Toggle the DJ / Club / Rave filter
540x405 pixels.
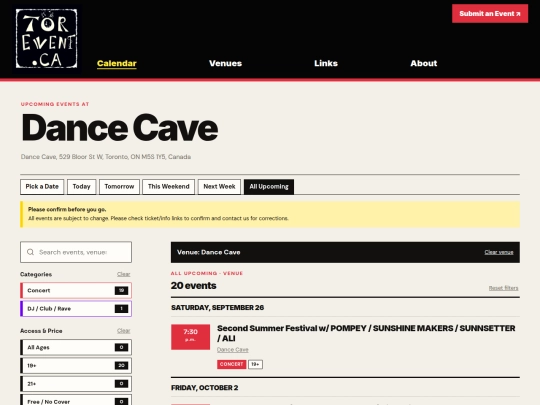click(x=76, y=309)
